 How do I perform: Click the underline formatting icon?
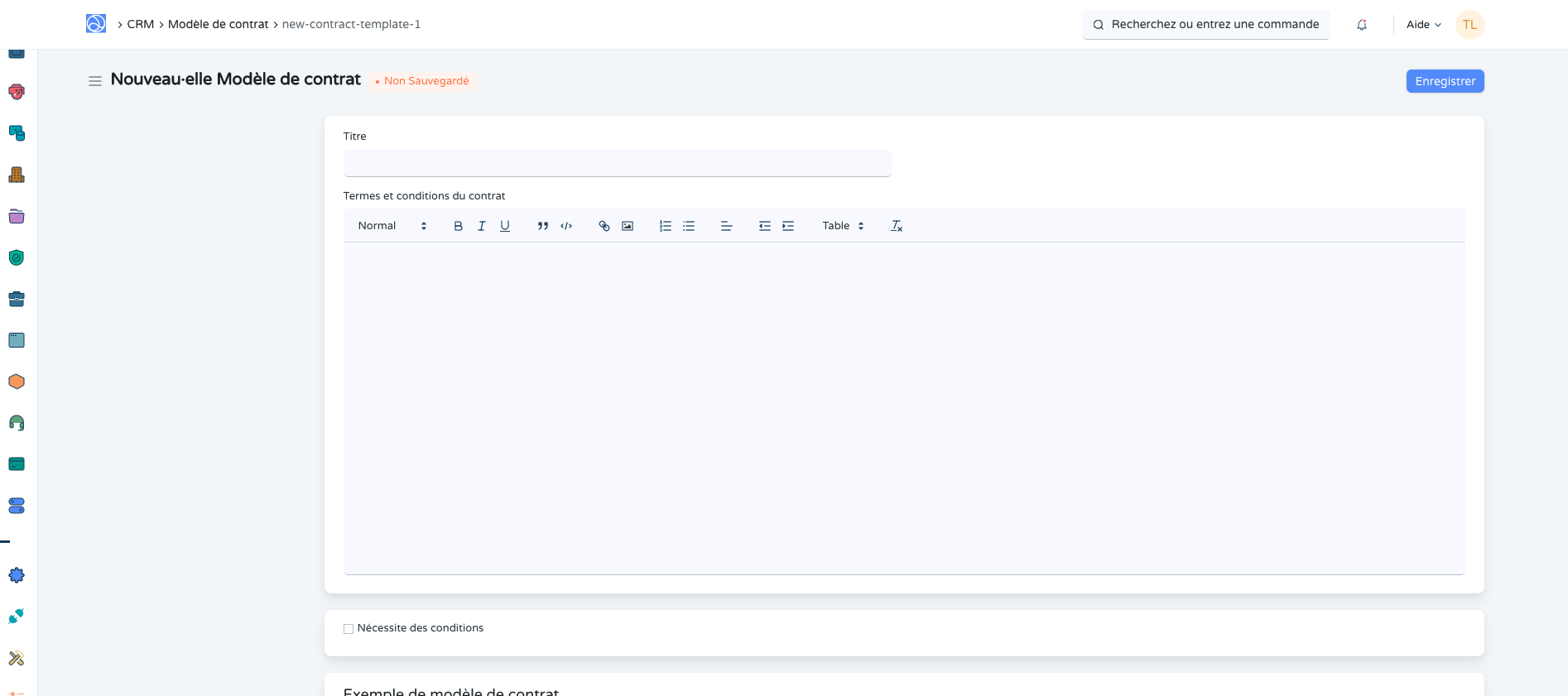(504, 226)
